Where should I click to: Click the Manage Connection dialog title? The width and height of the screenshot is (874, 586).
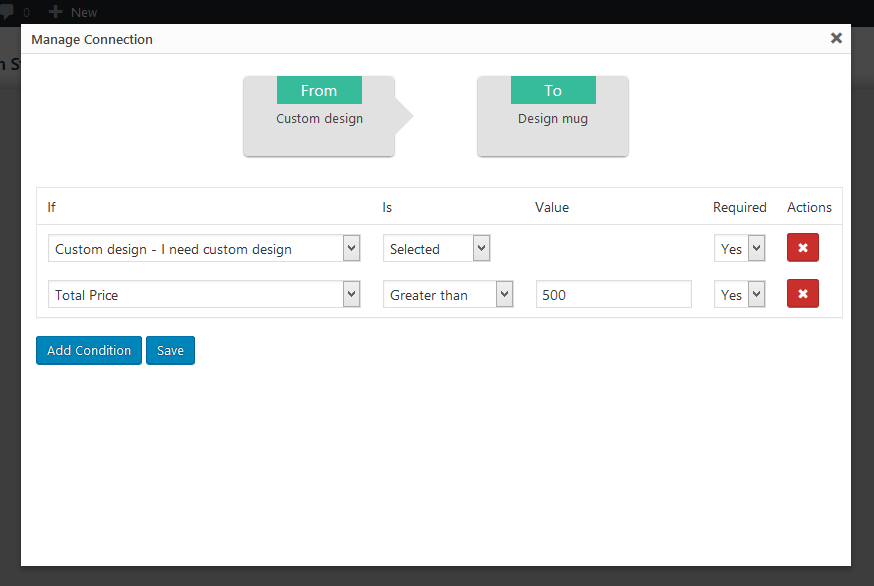tap(92, 40)
